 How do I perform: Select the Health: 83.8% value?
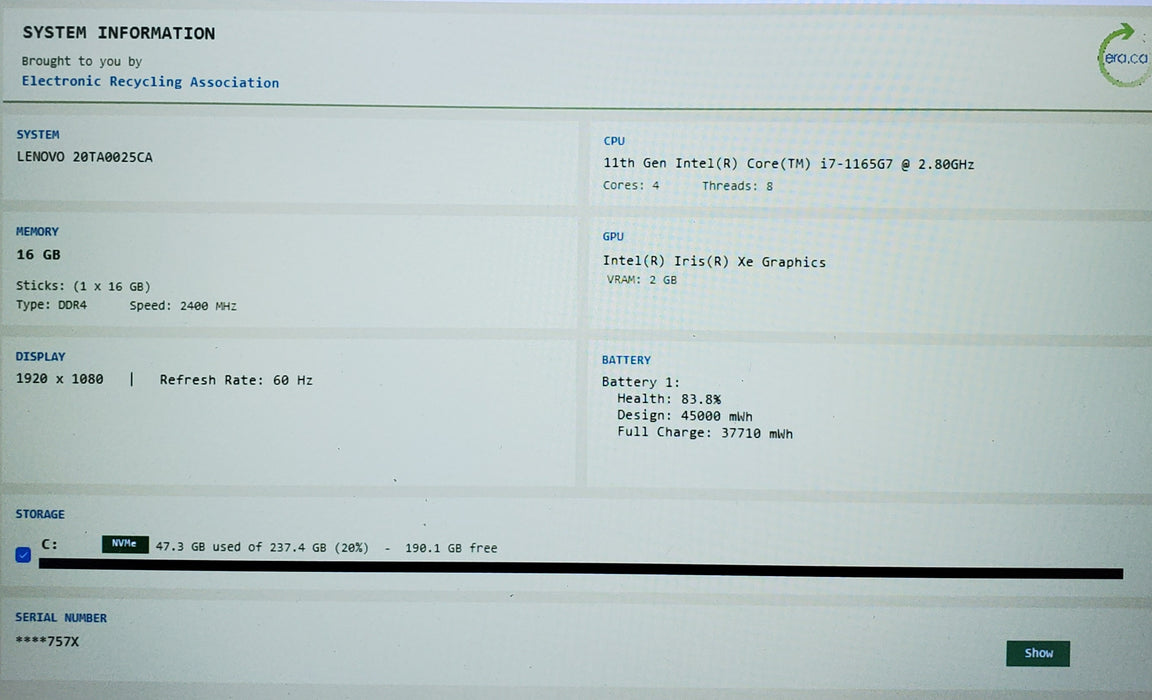(x=669, y=399)
